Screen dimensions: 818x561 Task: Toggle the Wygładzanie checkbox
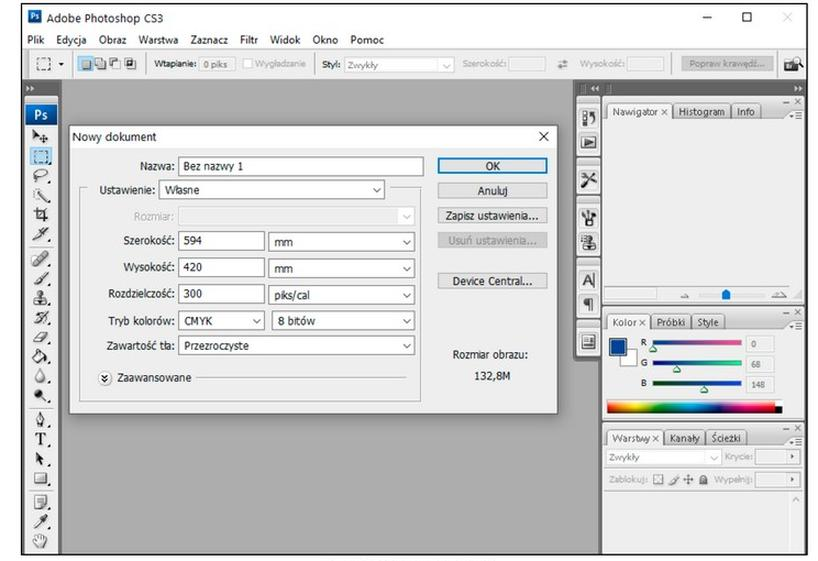[248, 64]
